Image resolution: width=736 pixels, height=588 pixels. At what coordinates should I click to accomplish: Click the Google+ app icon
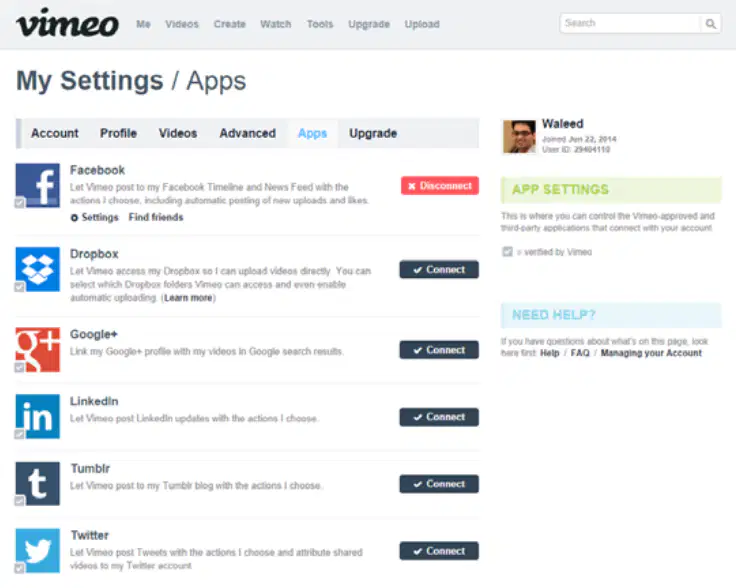click(38, 350)
